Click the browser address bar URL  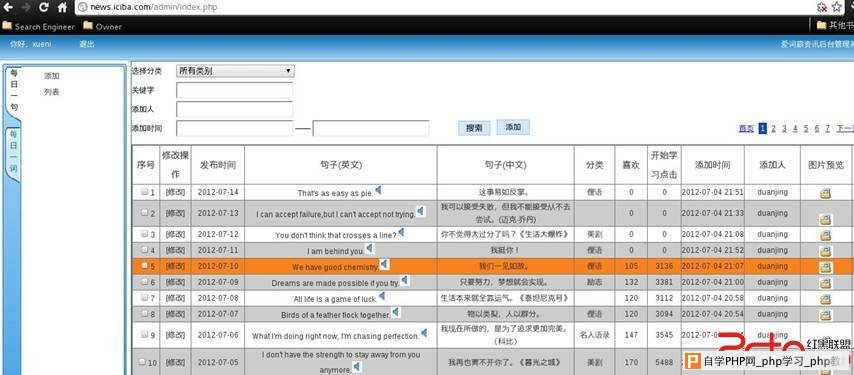click(154, 8)
